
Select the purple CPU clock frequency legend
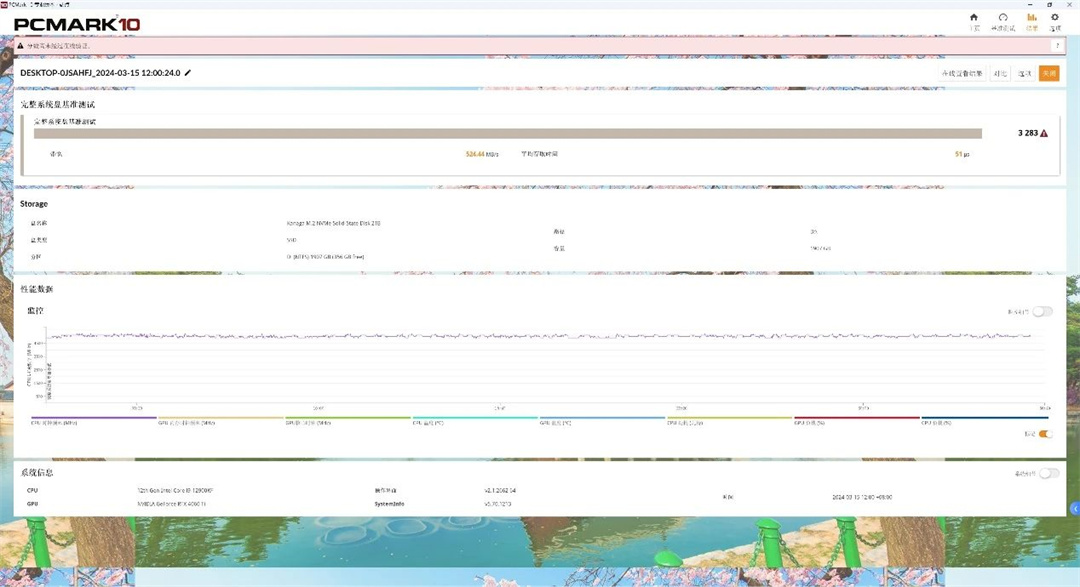(94, 420)
